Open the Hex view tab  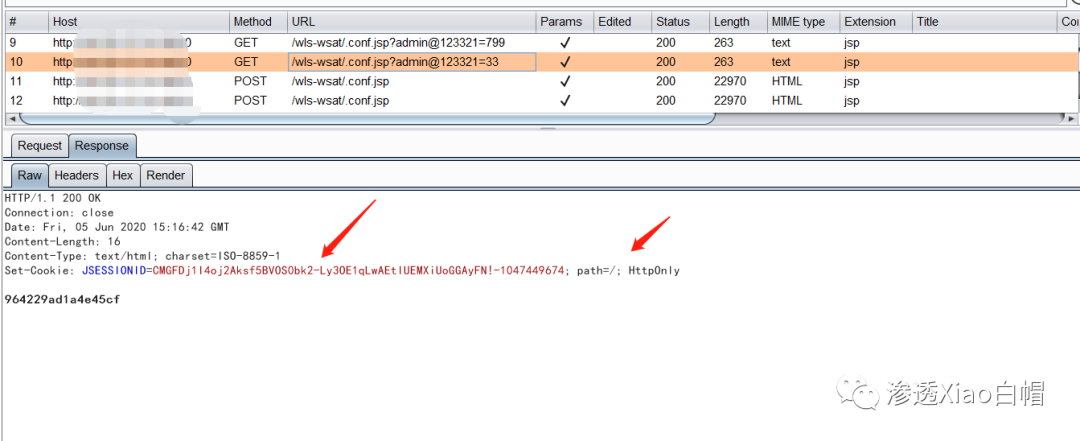click(x=123, y=176)
